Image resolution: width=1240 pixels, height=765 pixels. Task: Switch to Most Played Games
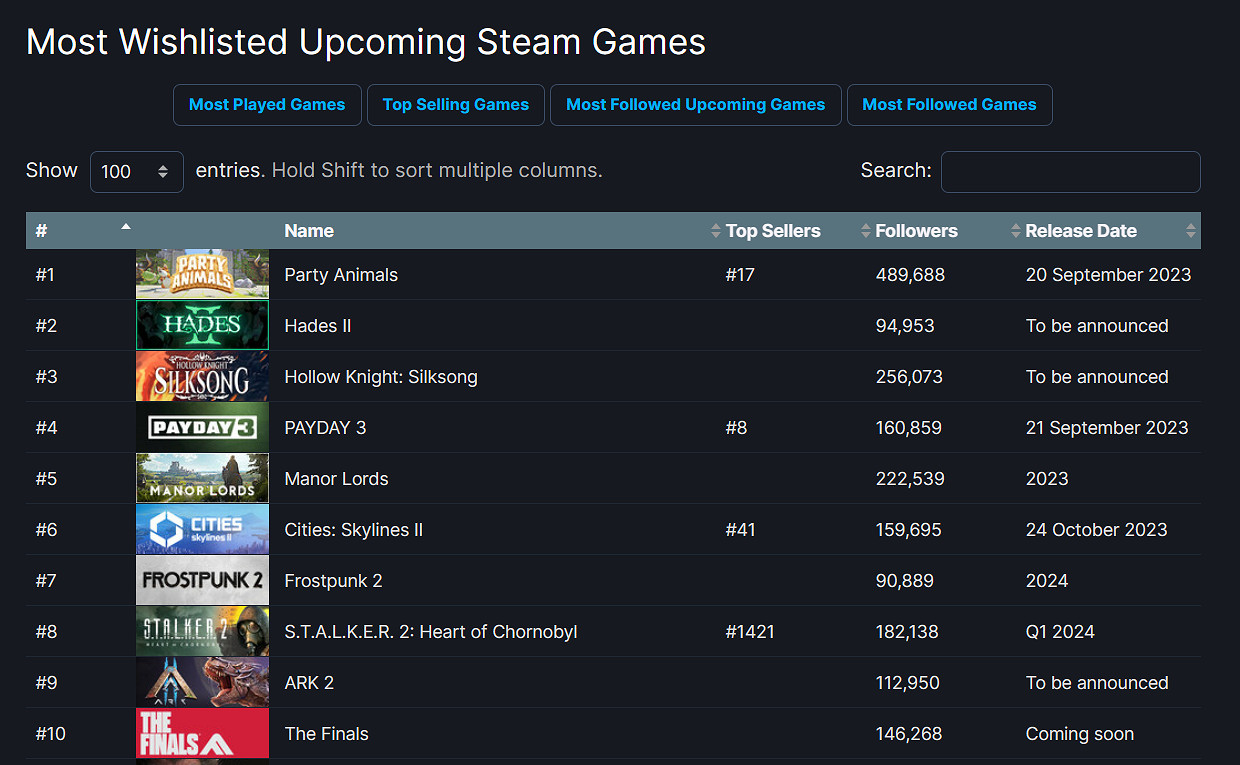point(267,104)
